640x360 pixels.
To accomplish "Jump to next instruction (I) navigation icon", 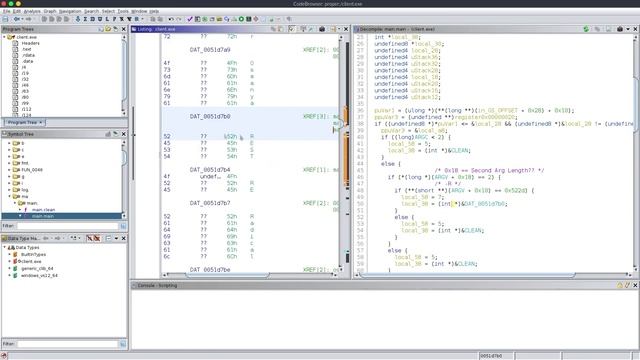I will (x=85, y=19).
